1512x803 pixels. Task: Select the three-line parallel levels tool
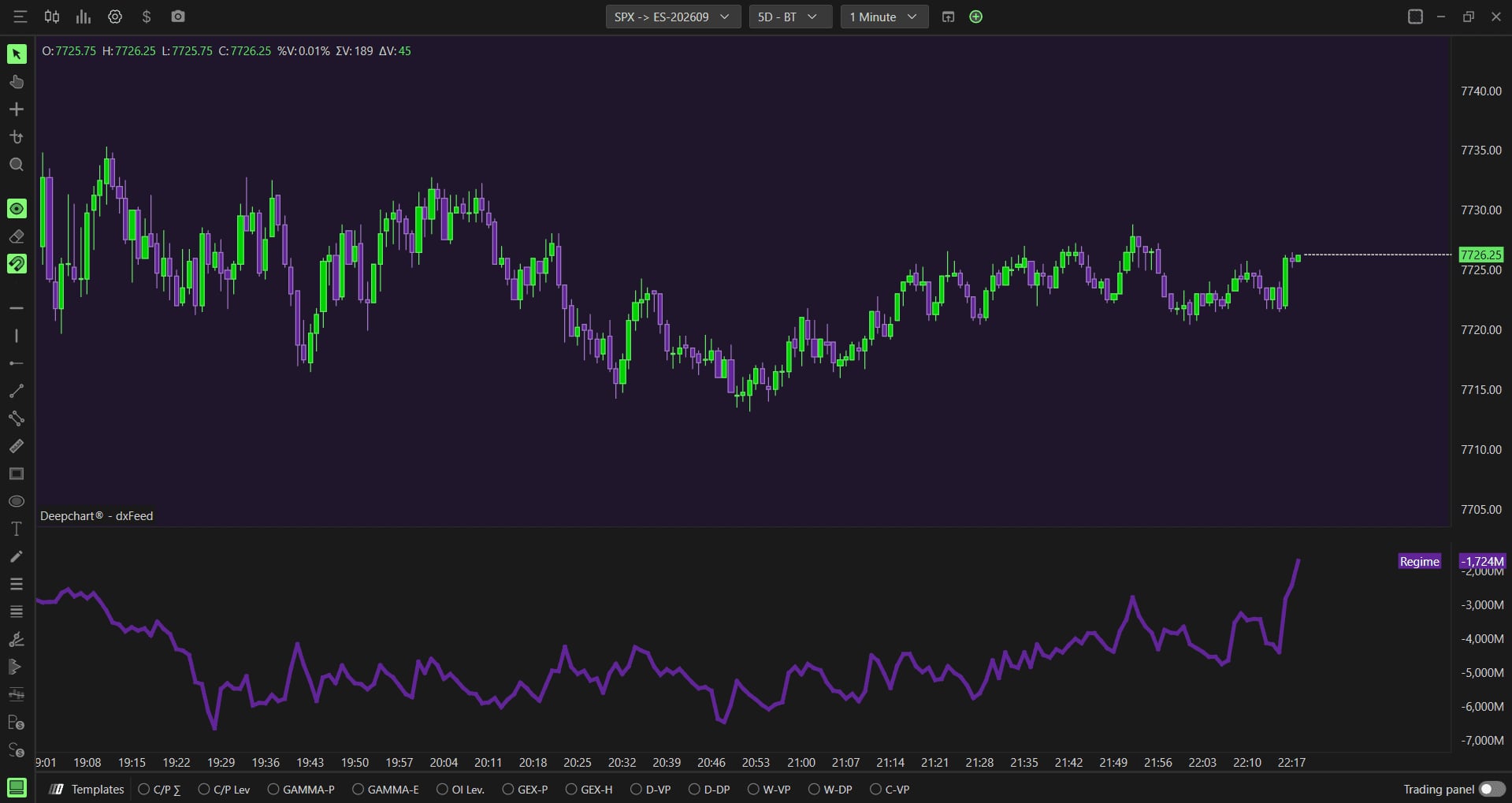[17, 584]
